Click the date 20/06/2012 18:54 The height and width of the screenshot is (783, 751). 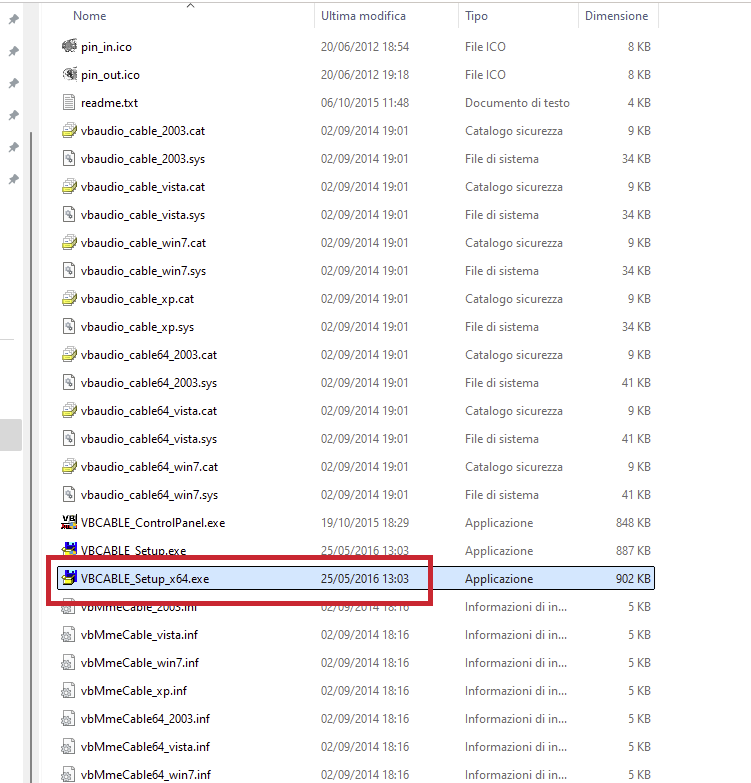click(x=365, y=46)
